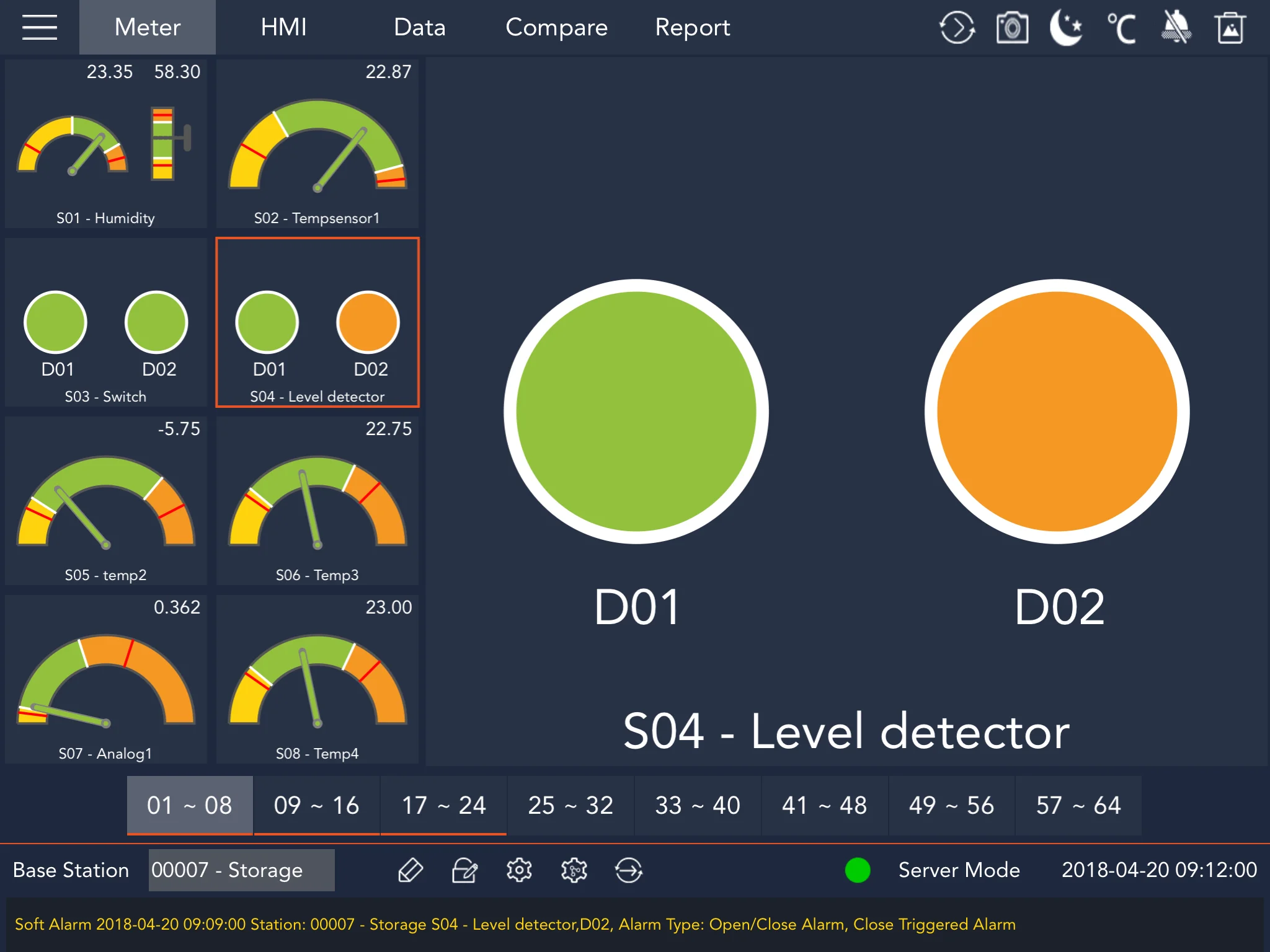Select the S02 - Tempsensor1 gauge tile
Viewport: 1270px width, 952px height.
click(317, 144)
